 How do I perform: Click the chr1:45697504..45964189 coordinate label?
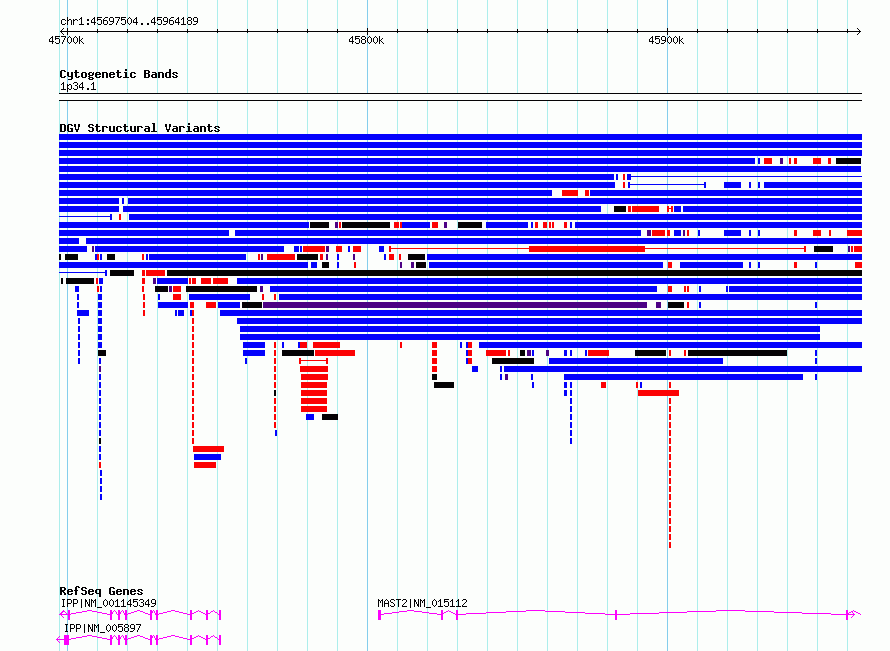129,21
